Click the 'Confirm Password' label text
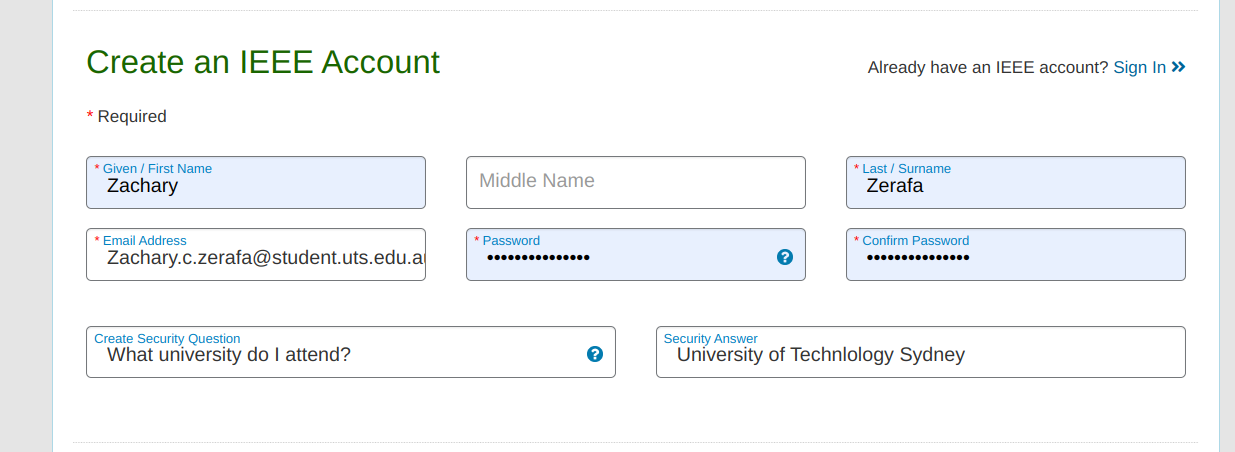Viewport: 1235px width, 452px height. [x=915, y=241]
